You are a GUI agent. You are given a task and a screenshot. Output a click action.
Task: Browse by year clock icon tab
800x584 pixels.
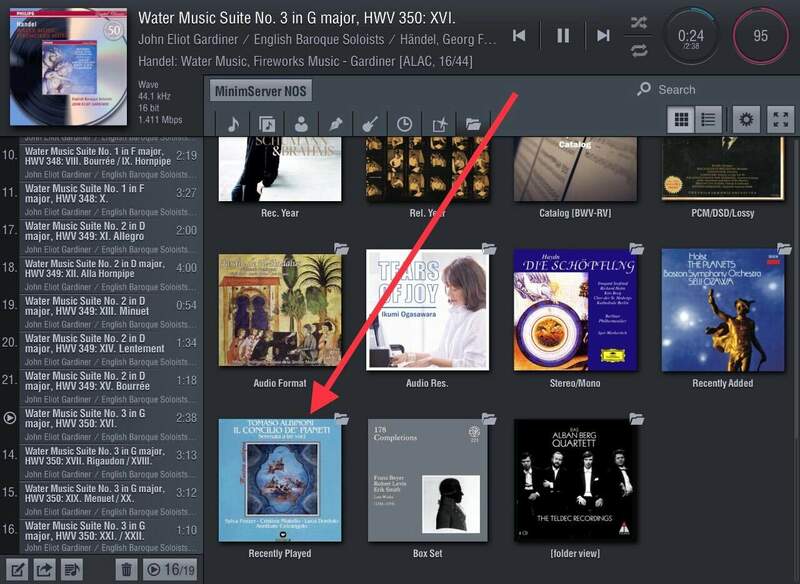[404, 124]
